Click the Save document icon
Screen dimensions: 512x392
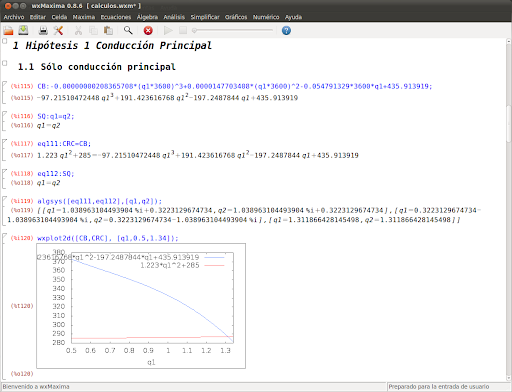click(23, 30)
